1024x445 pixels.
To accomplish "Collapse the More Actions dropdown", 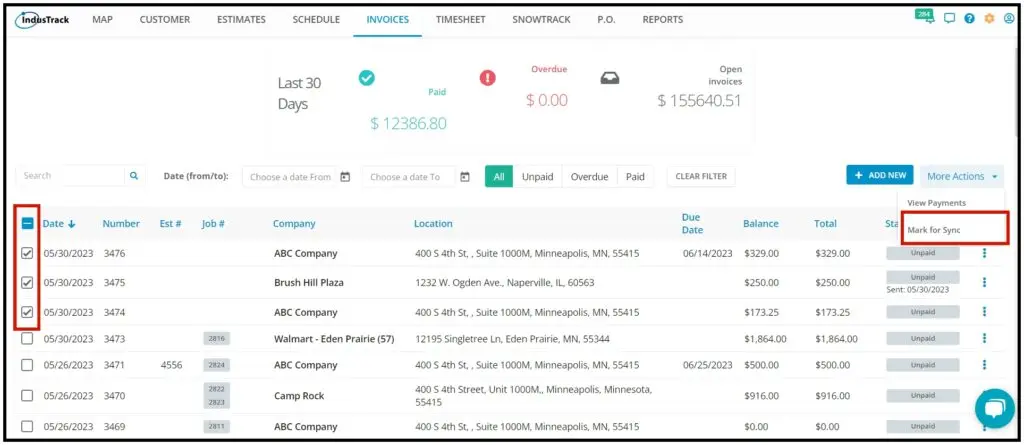I will pos(962,176).
